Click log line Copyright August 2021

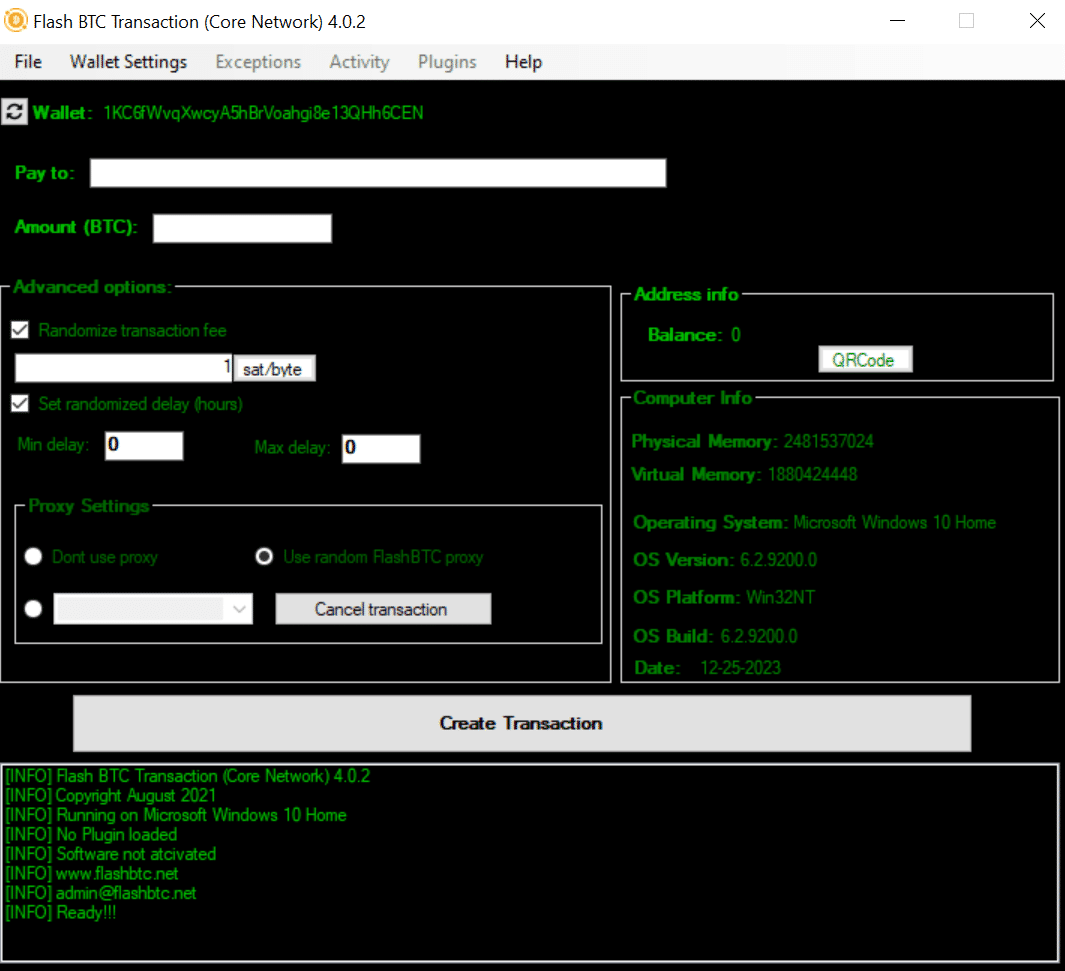[x=111, y=795]
